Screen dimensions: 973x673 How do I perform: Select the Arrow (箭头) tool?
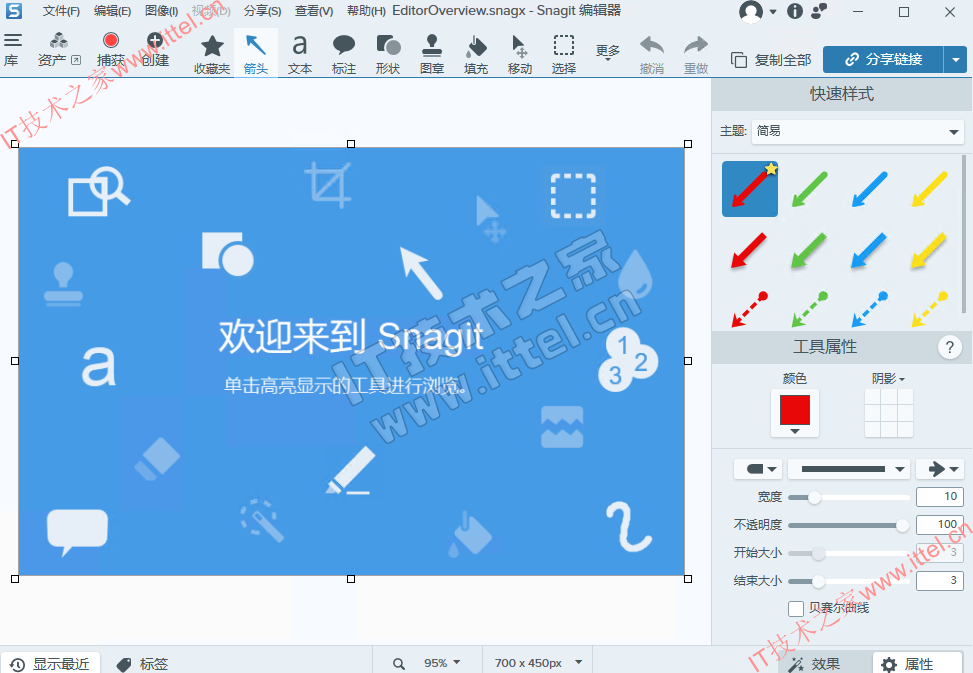[256, 54]
